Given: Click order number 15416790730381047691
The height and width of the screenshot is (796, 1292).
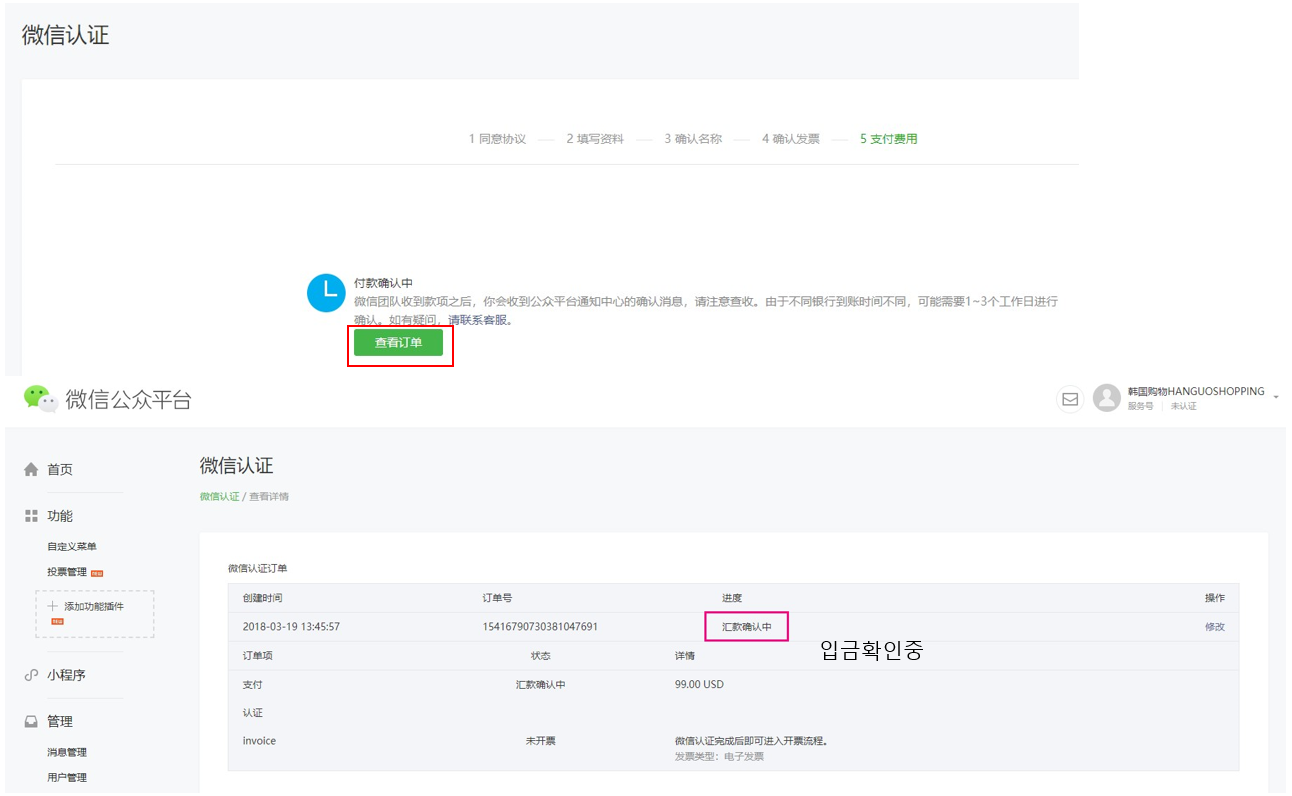Looking at the screenshot, I should coord(540,627).
